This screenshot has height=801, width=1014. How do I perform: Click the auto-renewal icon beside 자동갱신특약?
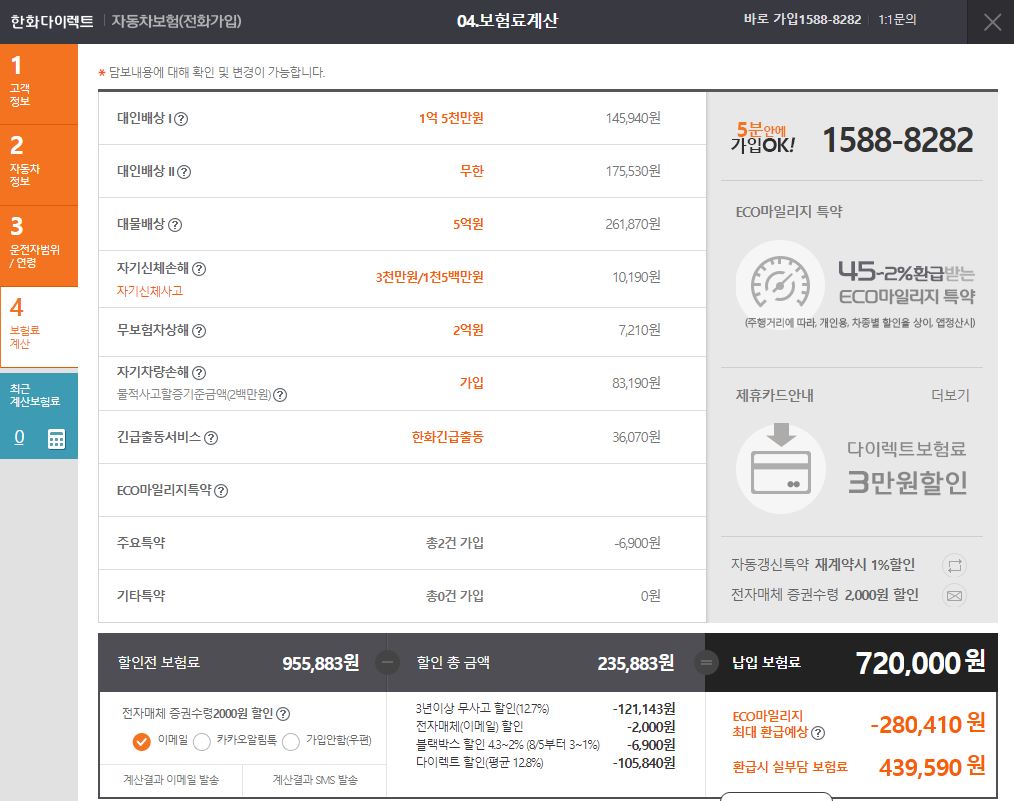click(955, 566)
